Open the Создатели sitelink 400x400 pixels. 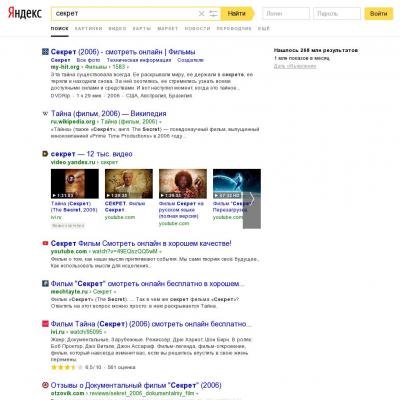point(190,60)
